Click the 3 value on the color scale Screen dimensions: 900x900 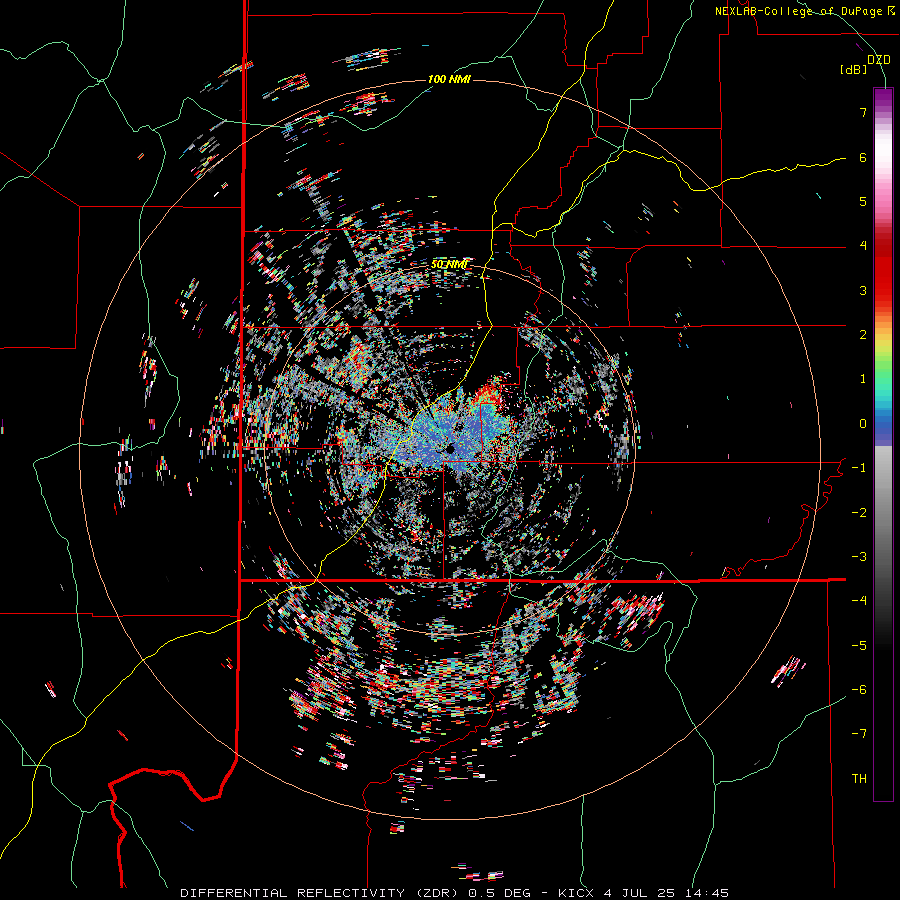click(x=863, y=290)
